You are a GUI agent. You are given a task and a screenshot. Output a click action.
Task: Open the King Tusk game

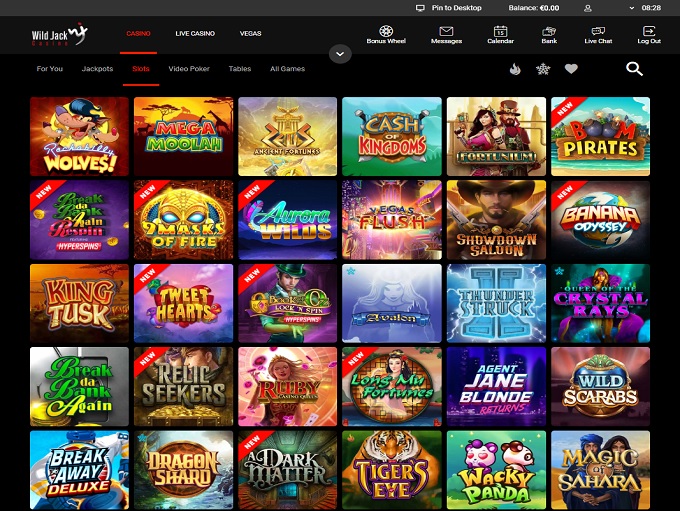click(x=79, y=303)
